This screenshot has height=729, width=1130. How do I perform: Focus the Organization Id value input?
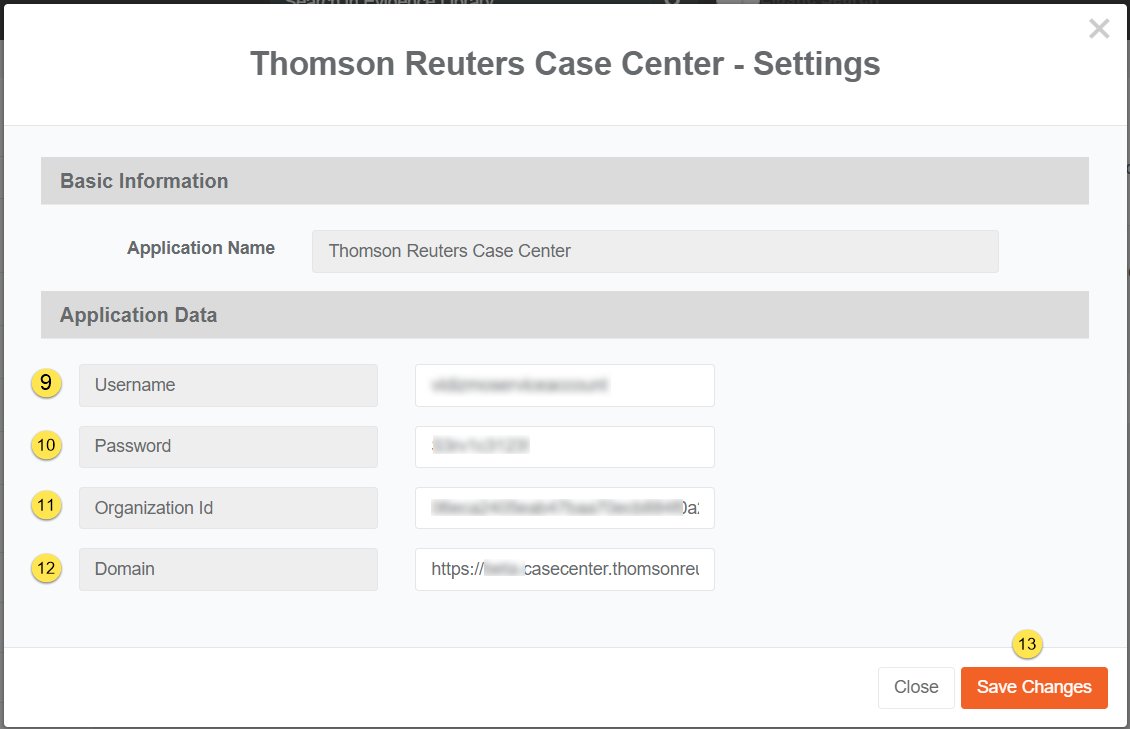pos(564,508)
